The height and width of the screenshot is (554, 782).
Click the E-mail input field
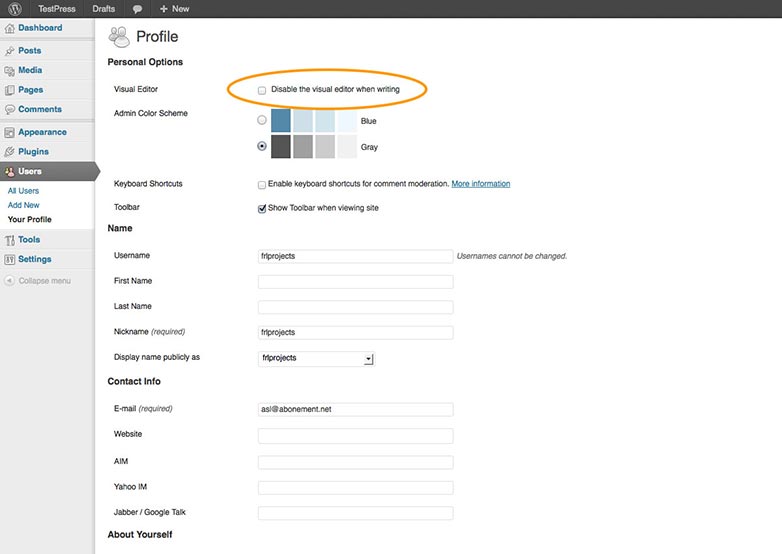[356, 409]
